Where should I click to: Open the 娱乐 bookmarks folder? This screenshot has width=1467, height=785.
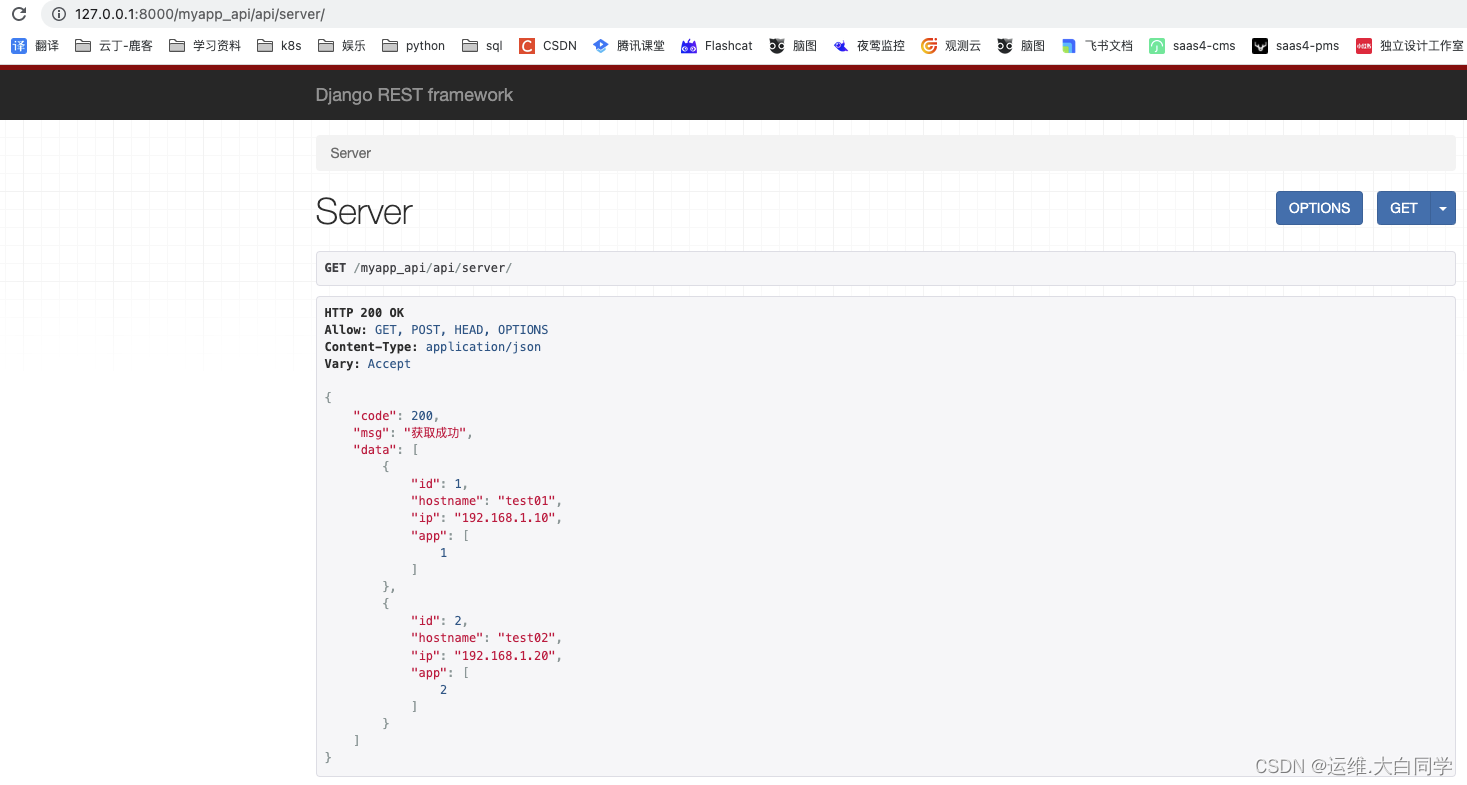(x=342, y=45)
